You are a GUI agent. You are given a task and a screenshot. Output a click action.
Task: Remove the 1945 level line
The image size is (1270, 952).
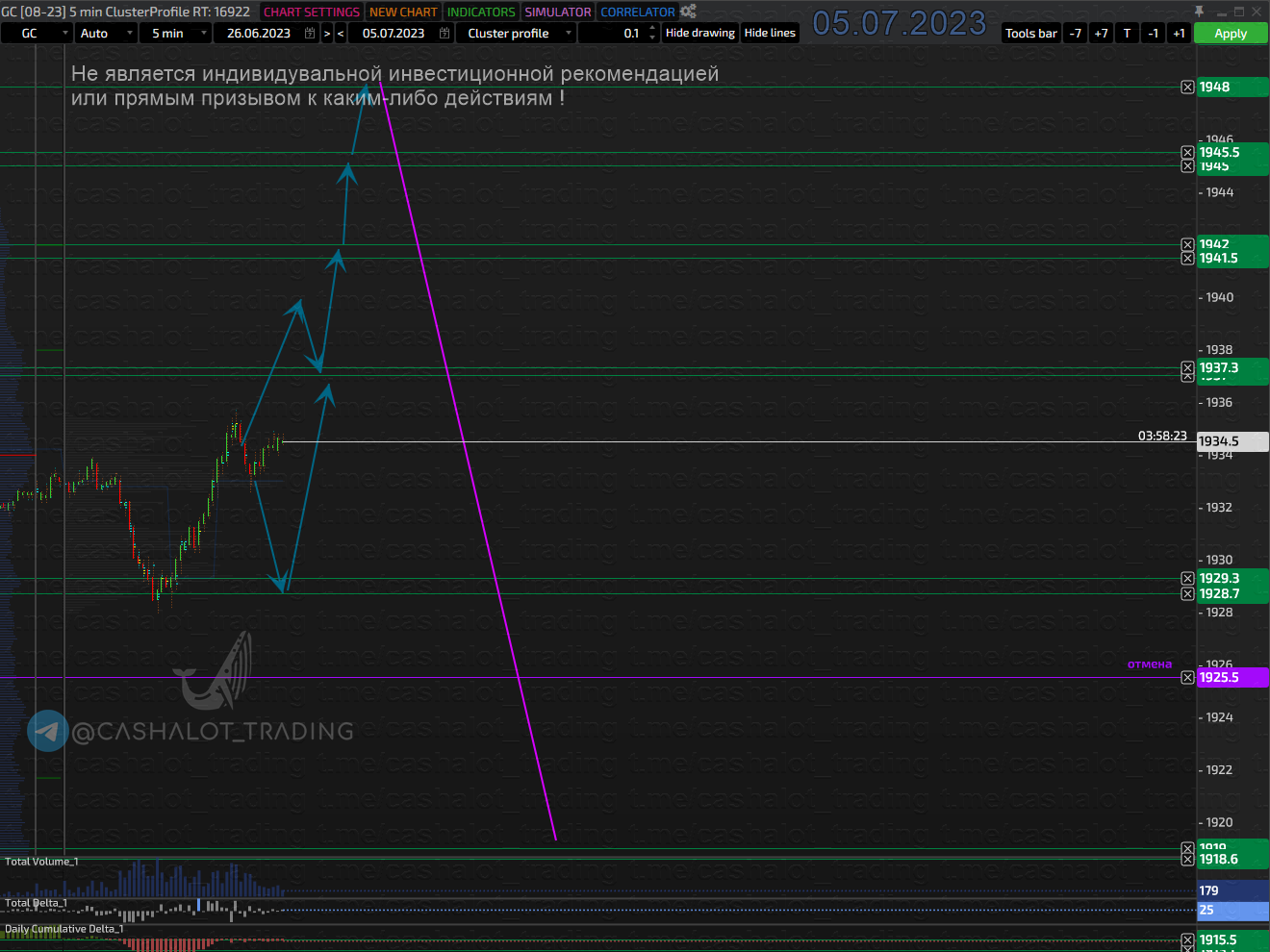pyautogui.click(x=1187, y=166)
